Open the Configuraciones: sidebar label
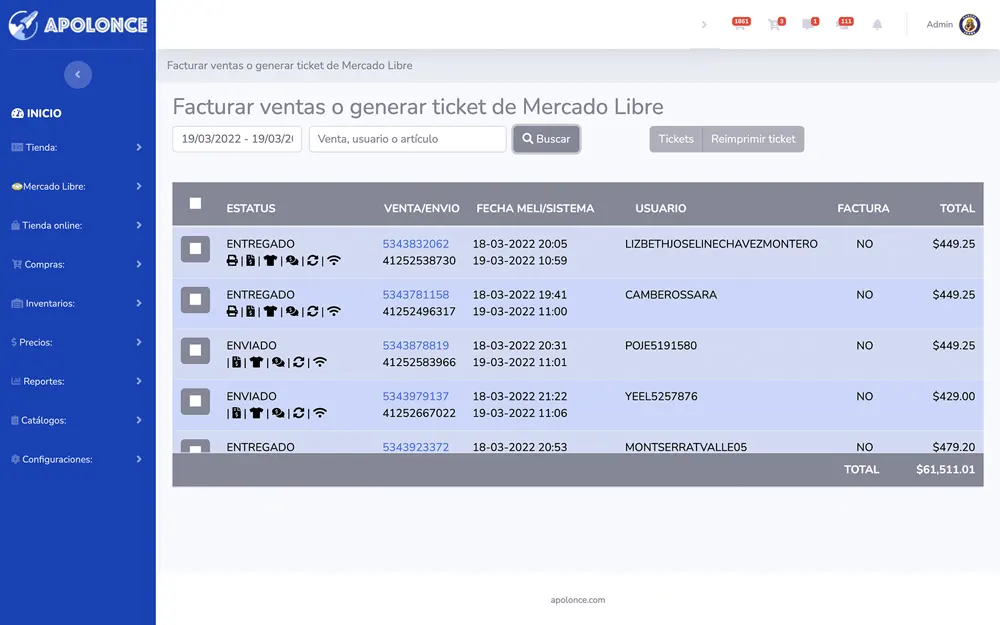 (x=57, y=459)
